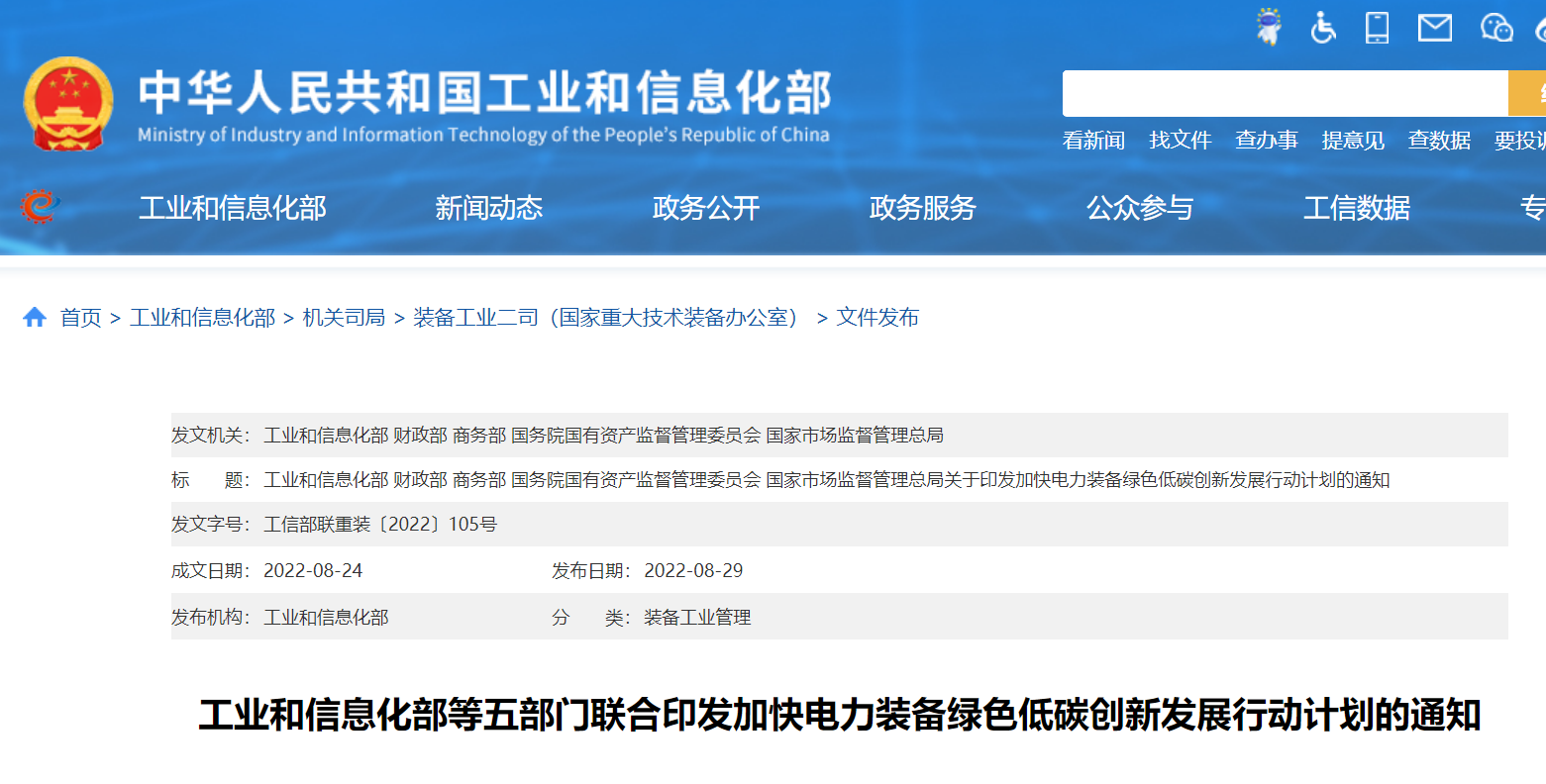Open the 工信数据 navigation menu
1546x784 pixels.
[x=1357, y=208]
